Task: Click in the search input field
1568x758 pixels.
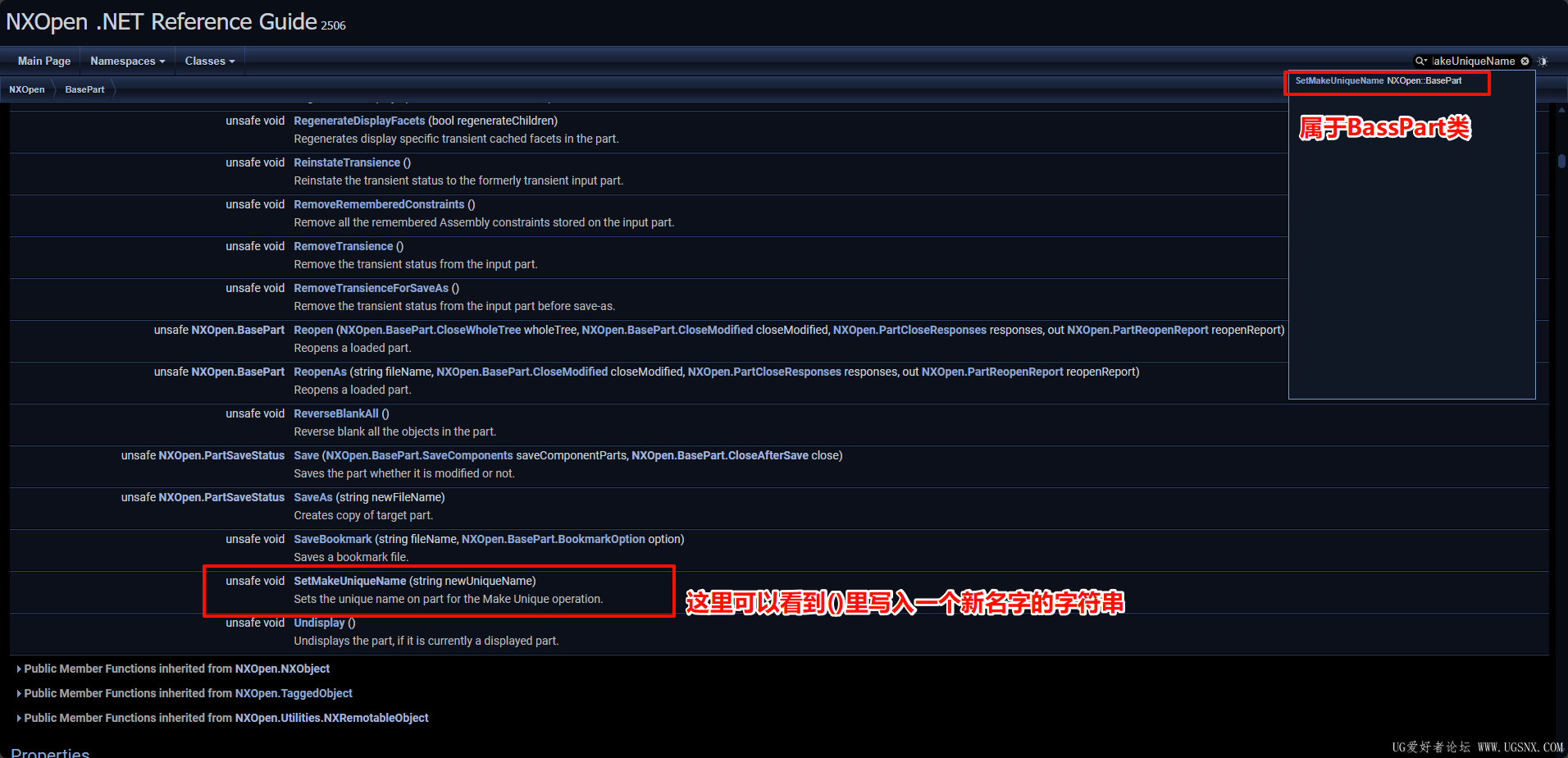Action: (x=1474, y=62)
